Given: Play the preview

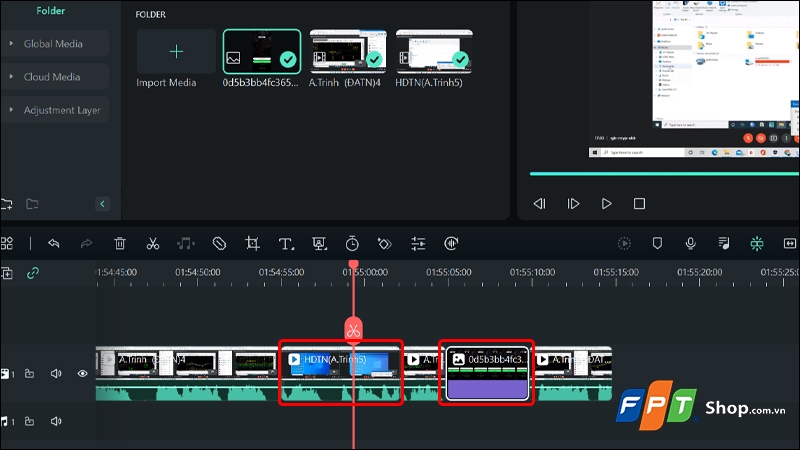Looking at the screenshot, I should (x=606, y=204).
